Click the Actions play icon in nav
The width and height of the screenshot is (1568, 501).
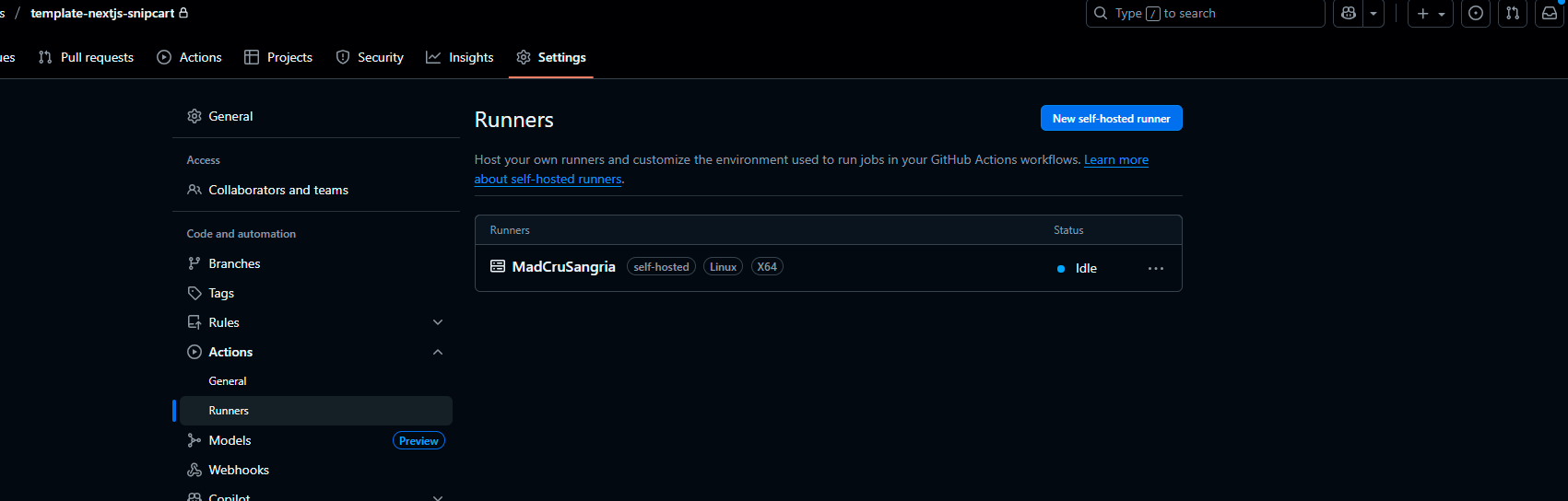[164, 57]
